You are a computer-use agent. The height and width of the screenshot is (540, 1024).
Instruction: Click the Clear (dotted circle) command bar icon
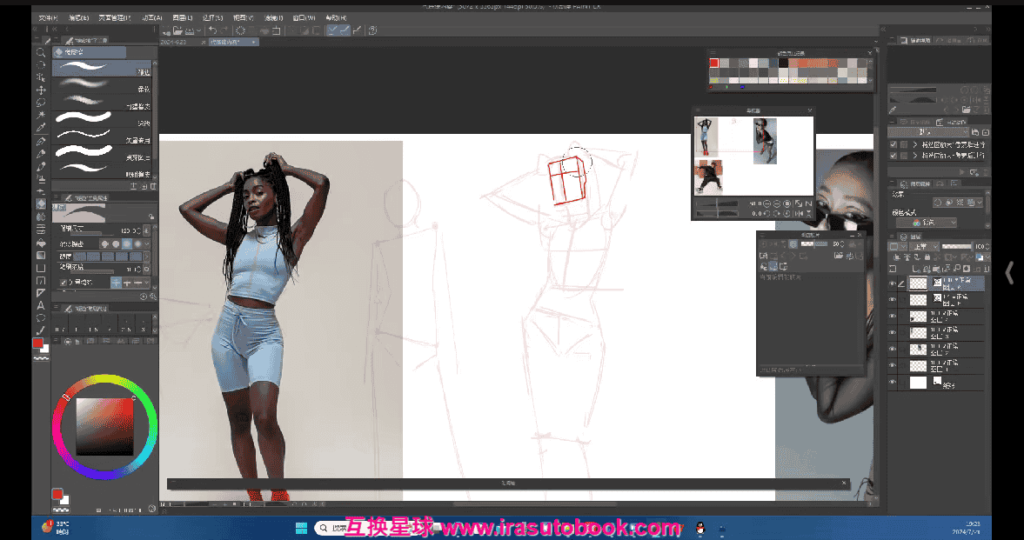[240, 31]
